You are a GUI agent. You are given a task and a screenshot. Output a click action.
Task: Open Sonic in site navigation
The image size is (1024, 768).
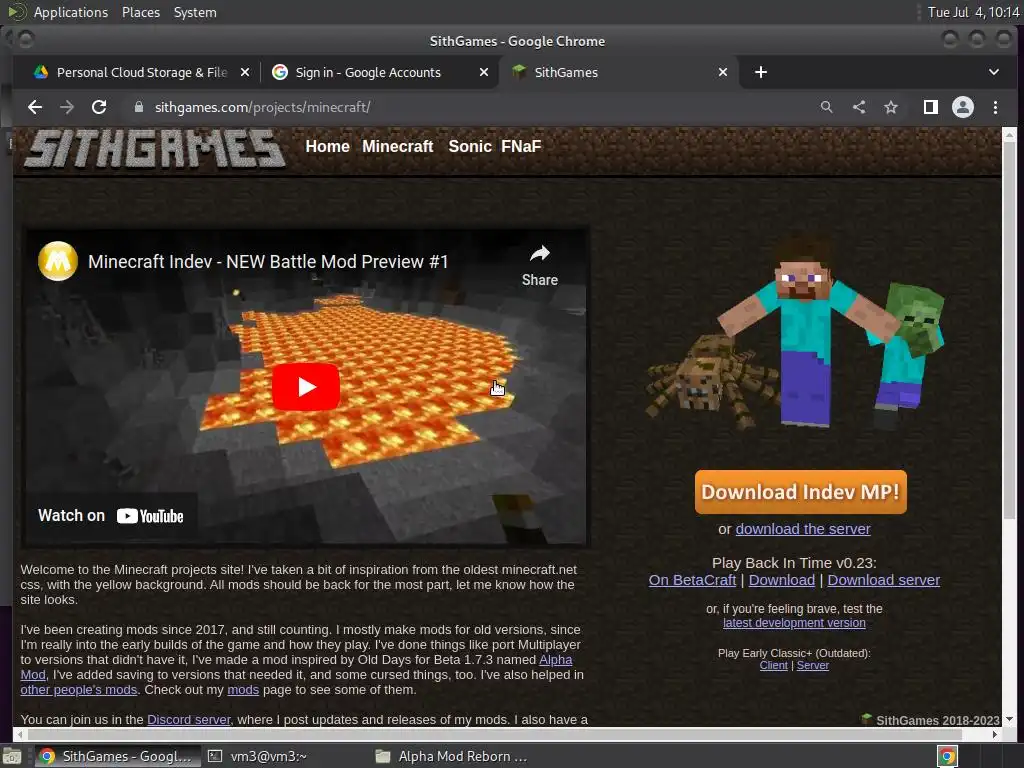470,146
